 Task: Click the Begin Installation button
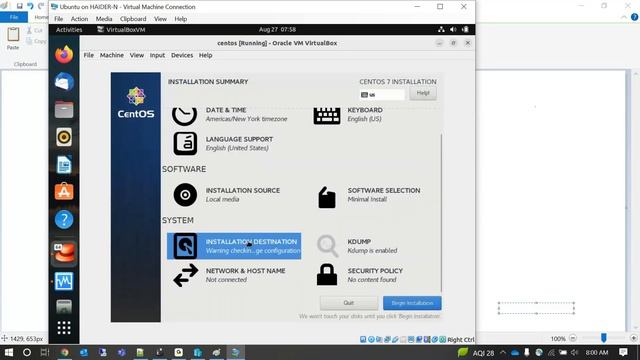pos(412,303)
